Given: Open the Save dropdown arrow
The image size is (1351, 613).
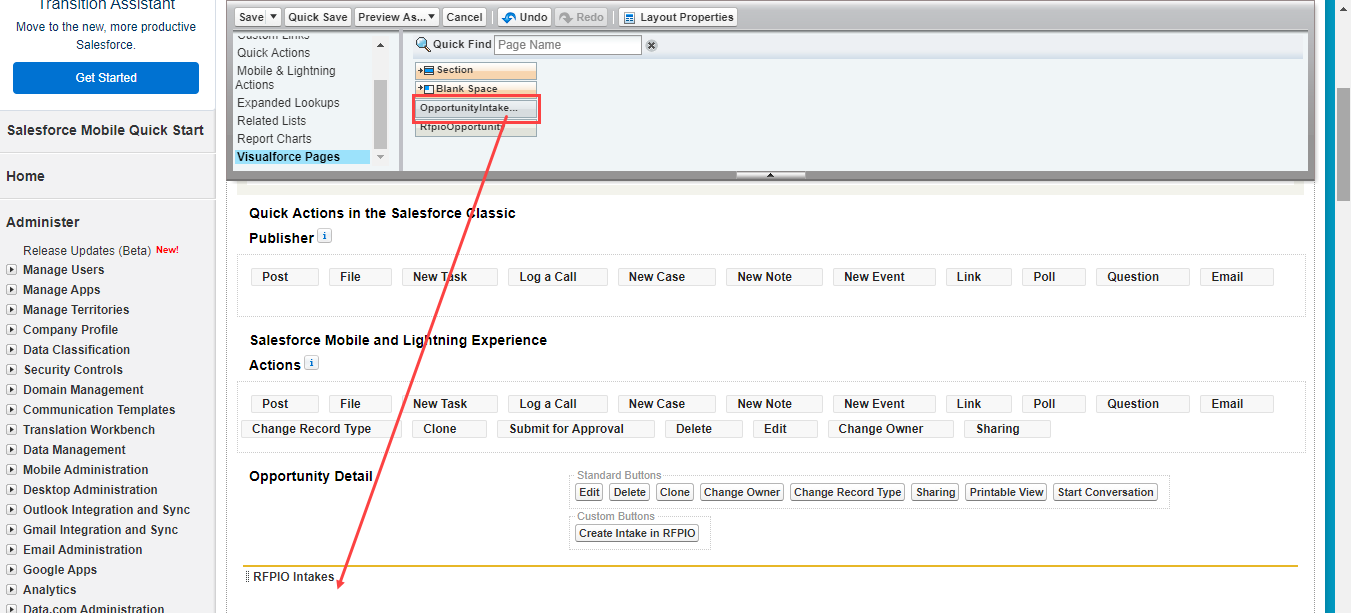Looking at the screenshot, I should click(x=274, y=17).
